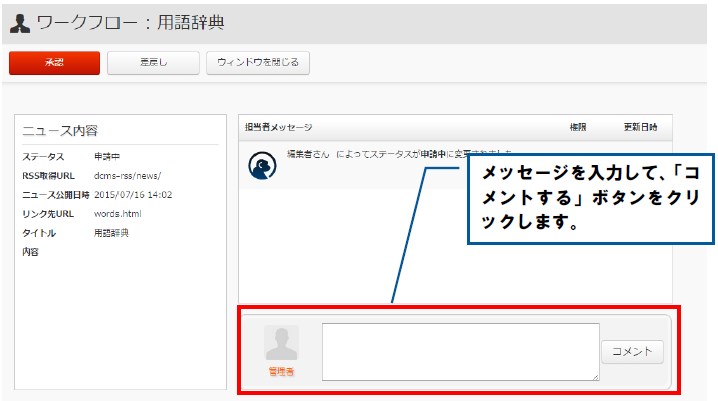Click the date 2015/07/16 14:02
Screen dimensions: 718x401
point(133,195)
